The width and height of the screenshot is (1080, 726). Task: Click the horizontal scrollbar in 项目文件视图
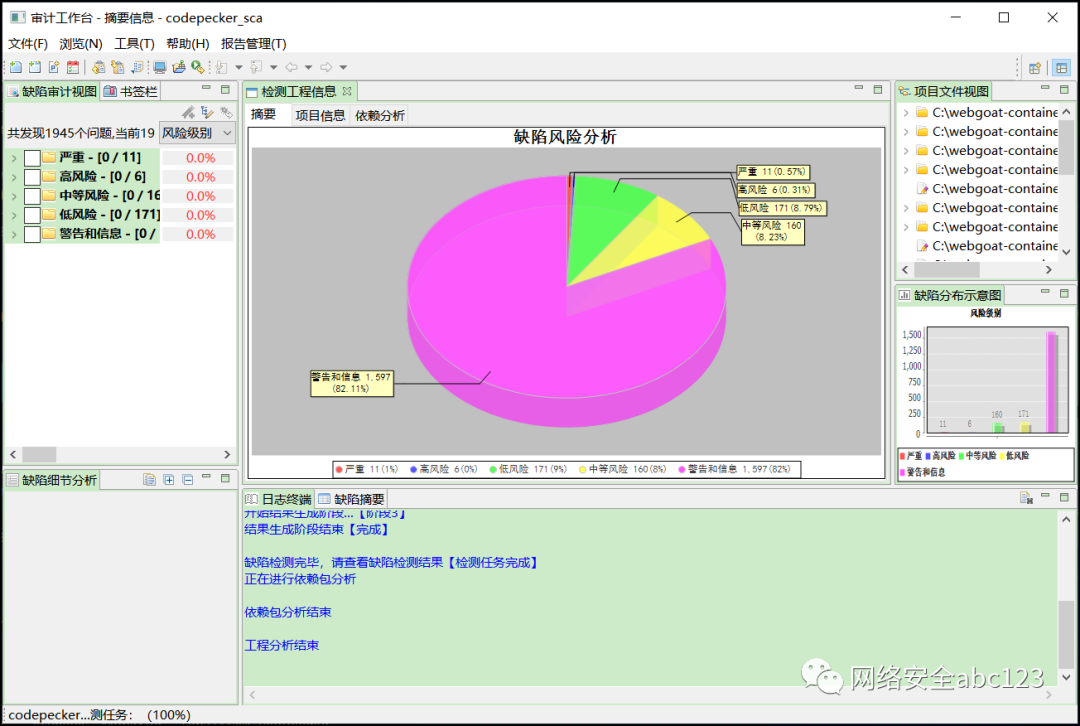tap(945, 269)
